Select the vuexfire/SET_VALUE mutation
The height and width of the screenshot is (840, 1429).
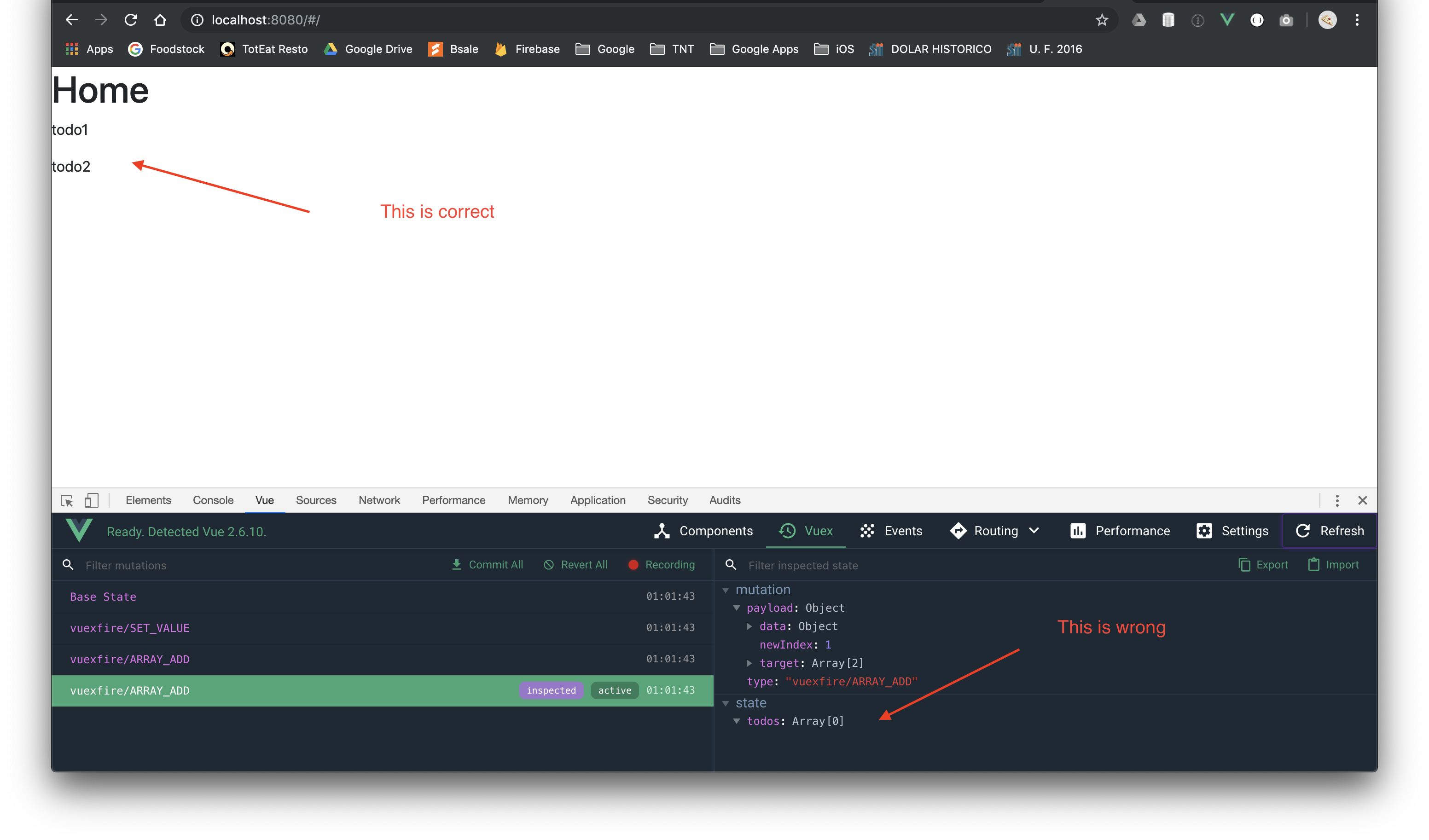130,628
